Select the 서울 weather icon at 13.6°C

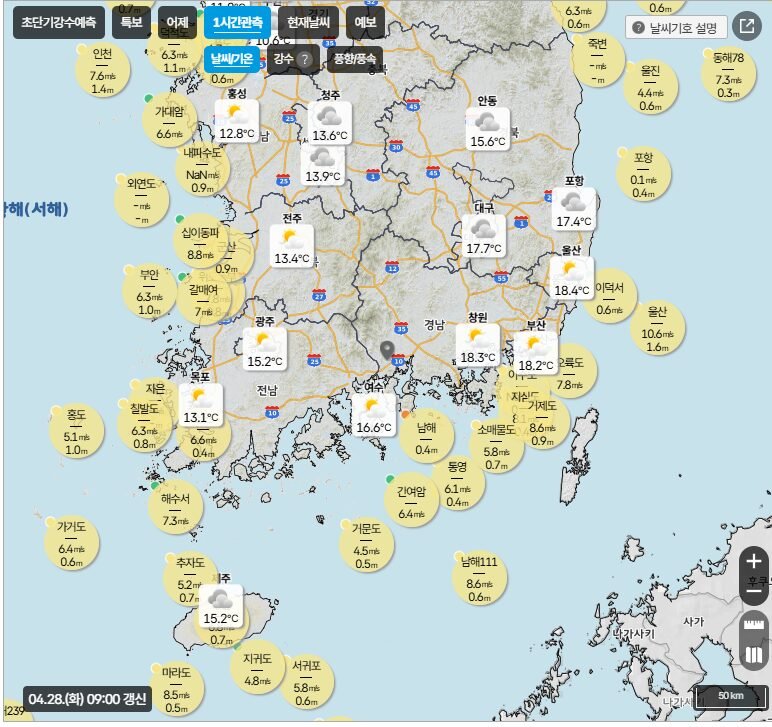(330, 121)
